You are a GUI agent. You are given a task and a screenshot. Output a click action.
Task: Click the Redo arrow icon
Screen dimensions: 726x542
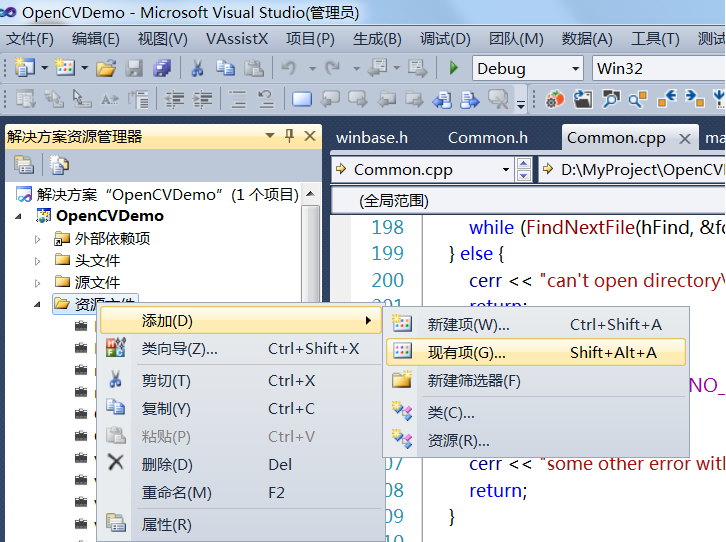pyautogui.click(x=333, y=69)
